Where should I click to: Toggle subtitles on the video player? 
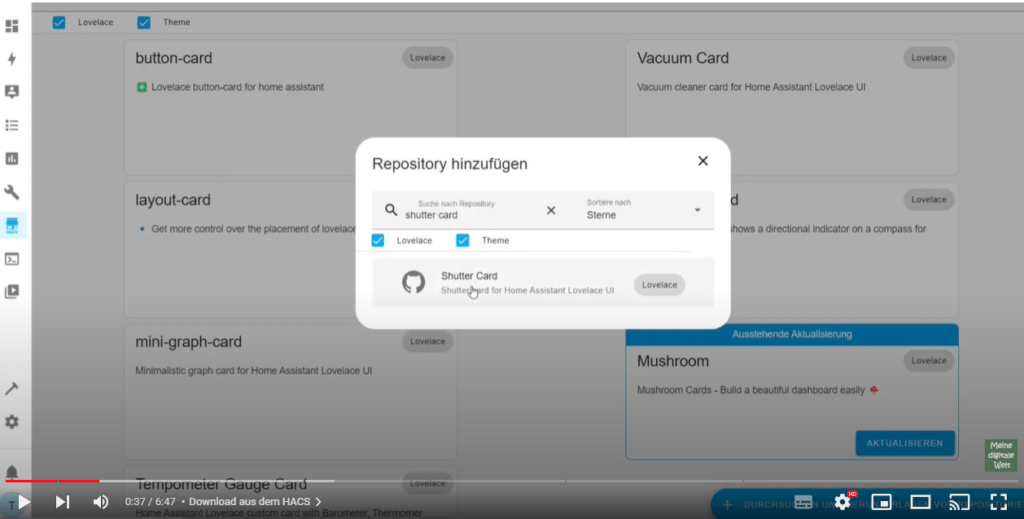click(803, 501)
